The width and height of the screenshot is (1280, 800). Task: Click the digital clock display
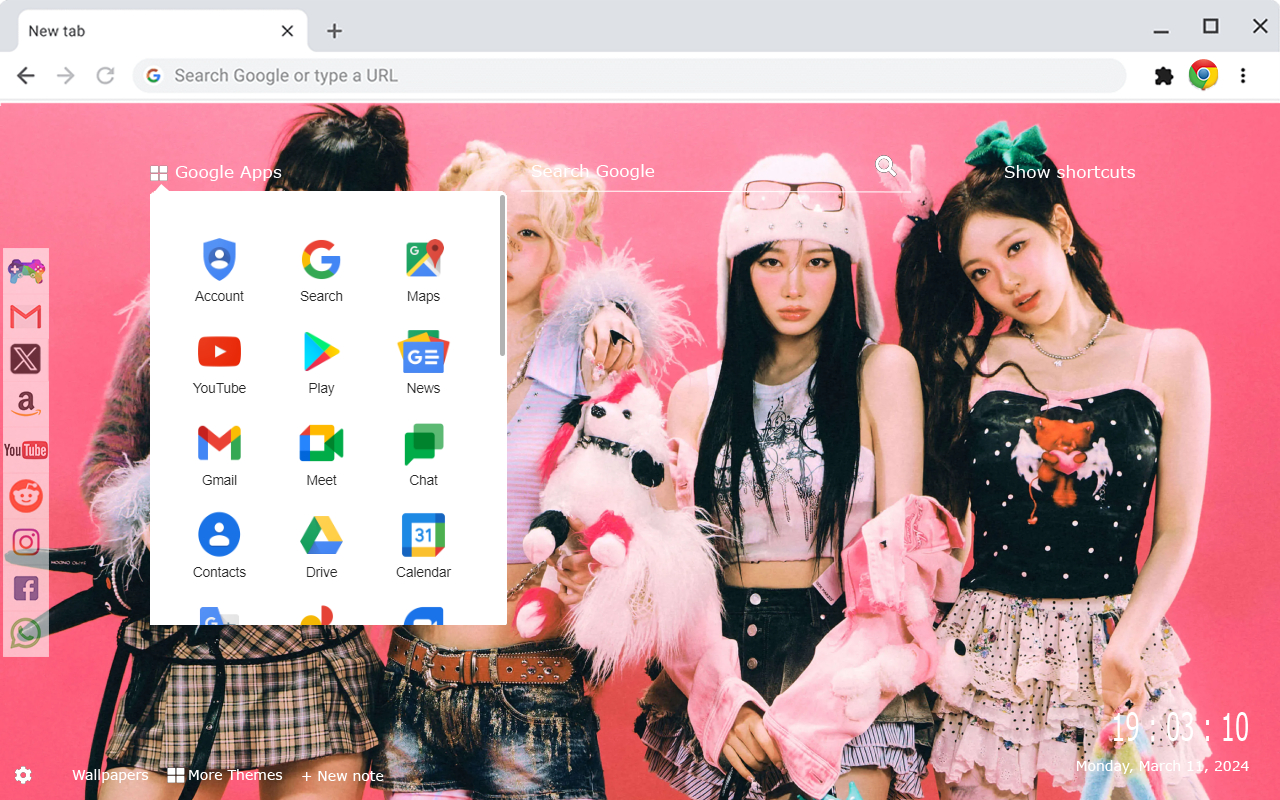[1180, 727]
